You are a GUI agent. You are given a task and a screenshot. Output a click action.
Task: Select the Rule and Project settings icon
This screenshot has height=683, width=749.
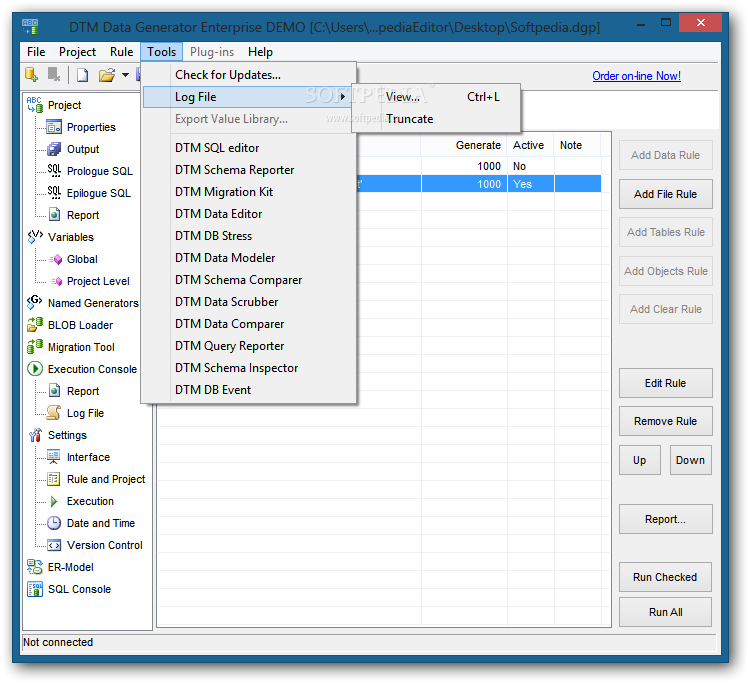click(54, 479)
